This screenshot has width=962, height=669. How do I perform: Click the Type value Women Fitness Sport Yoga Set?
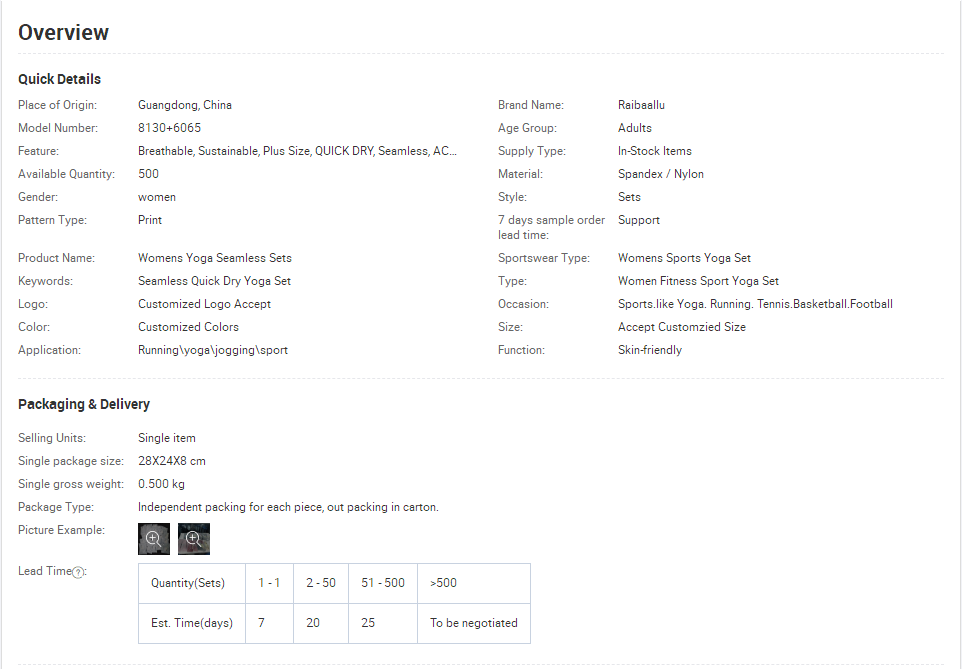tap(698, 281)
